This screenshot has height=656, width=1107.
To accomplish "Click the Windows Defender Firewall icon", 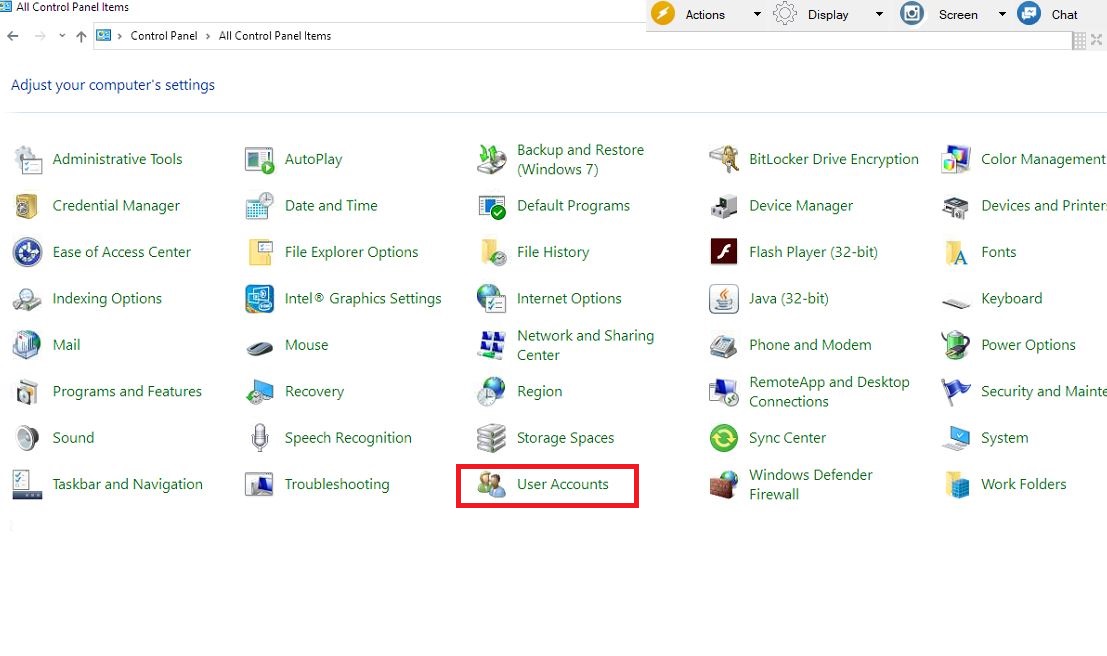I will 724,484.
